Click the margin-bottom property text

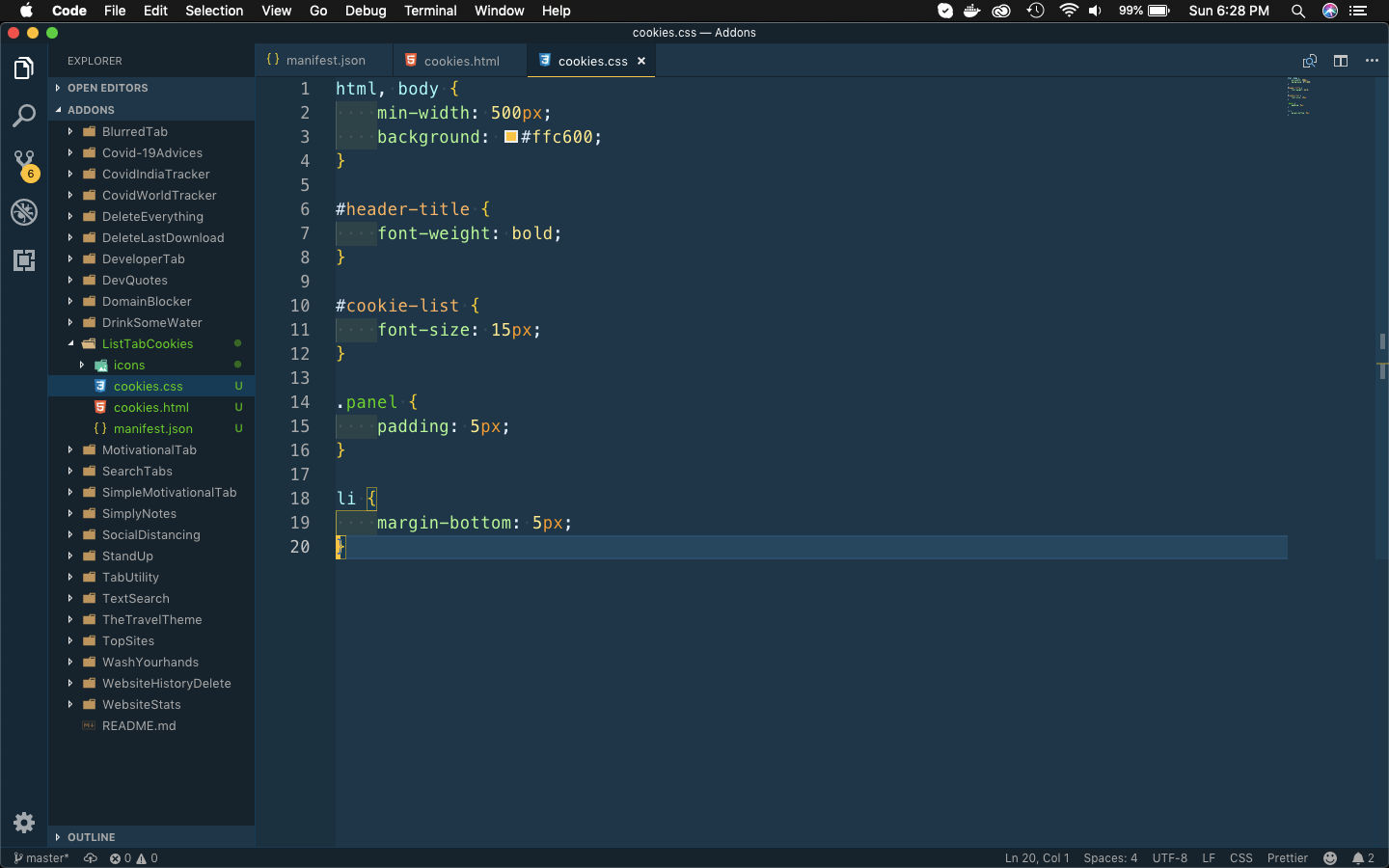(445, 523)
